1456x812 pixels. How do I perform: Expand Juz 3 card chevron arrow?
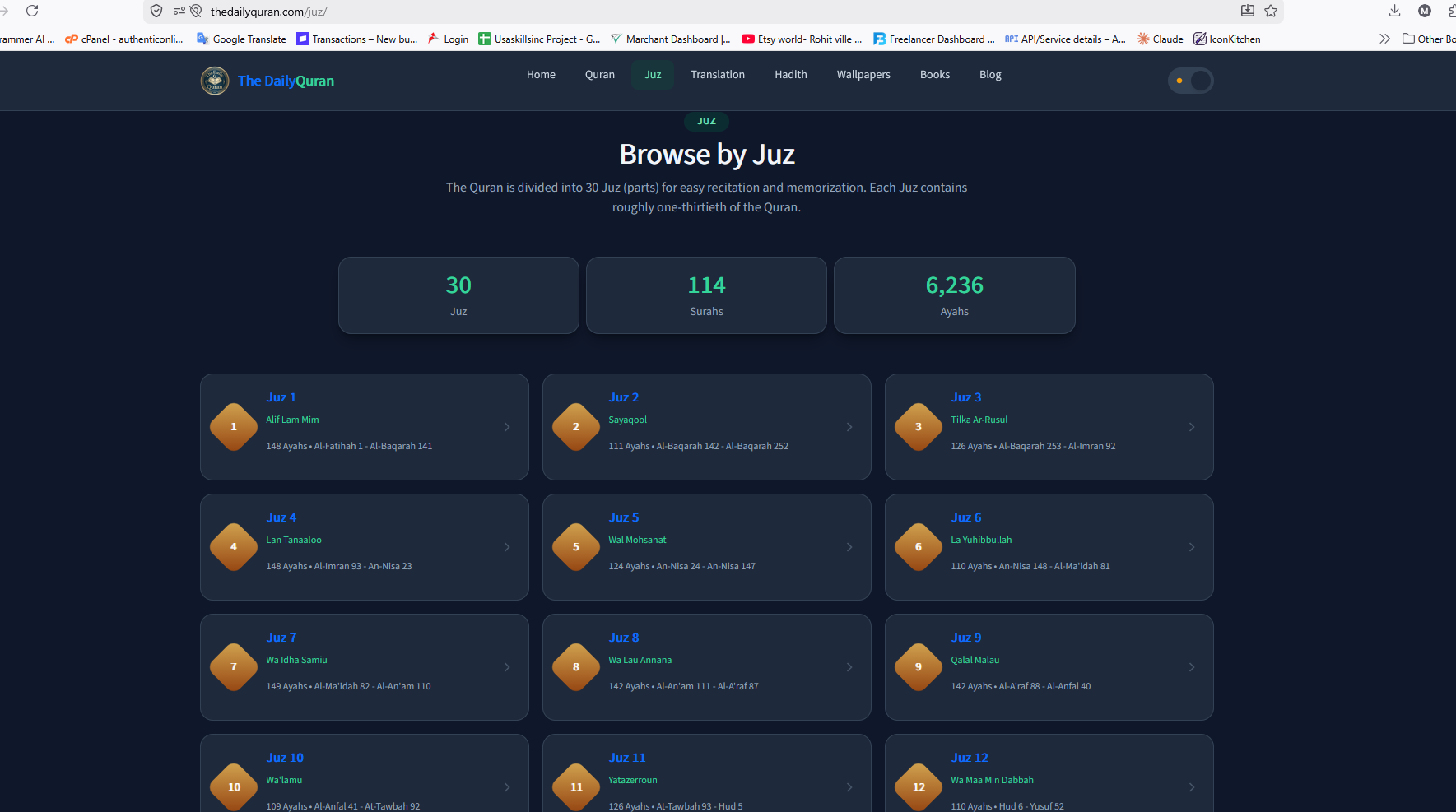[x=1192, y=427]
